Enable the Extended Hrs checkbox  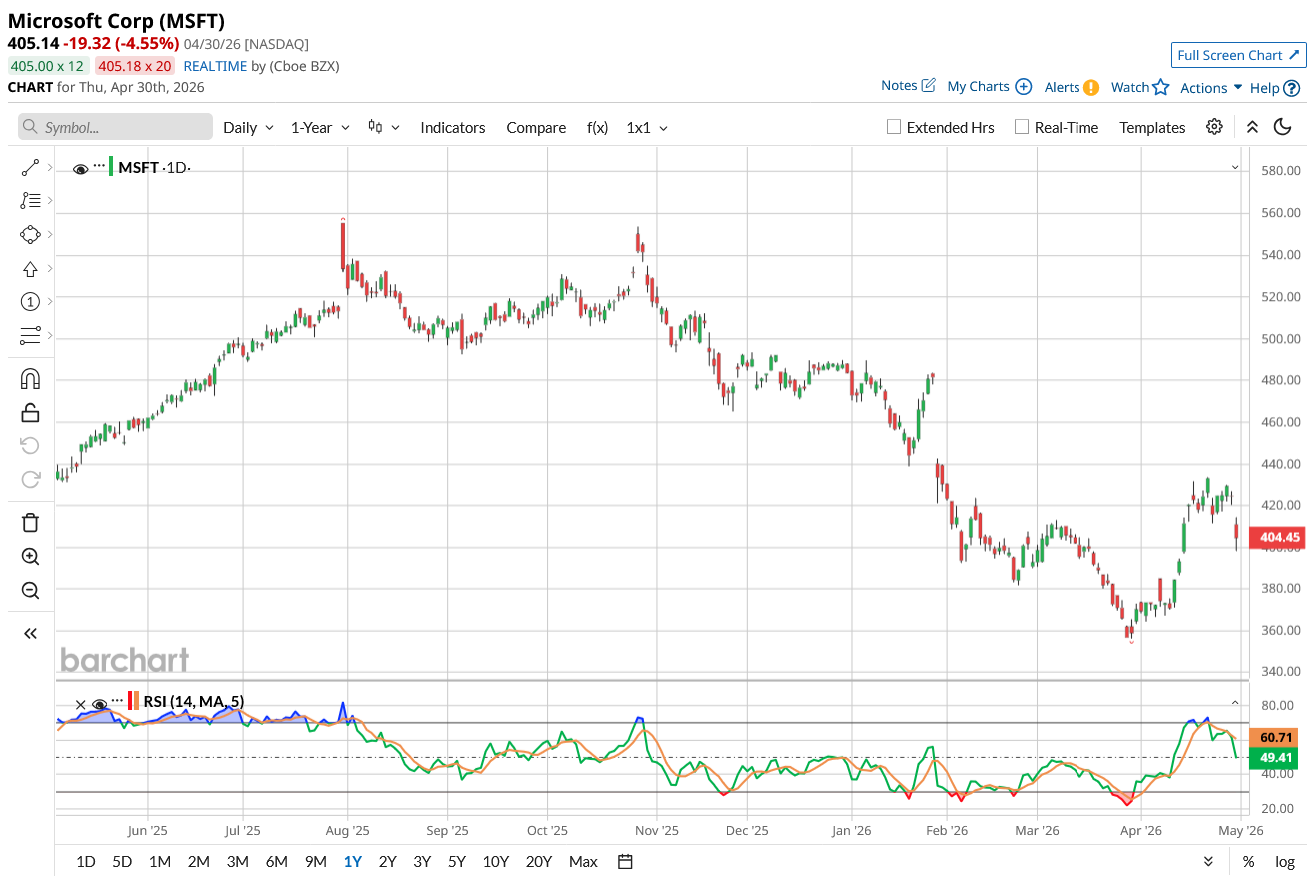click(895, 127)
